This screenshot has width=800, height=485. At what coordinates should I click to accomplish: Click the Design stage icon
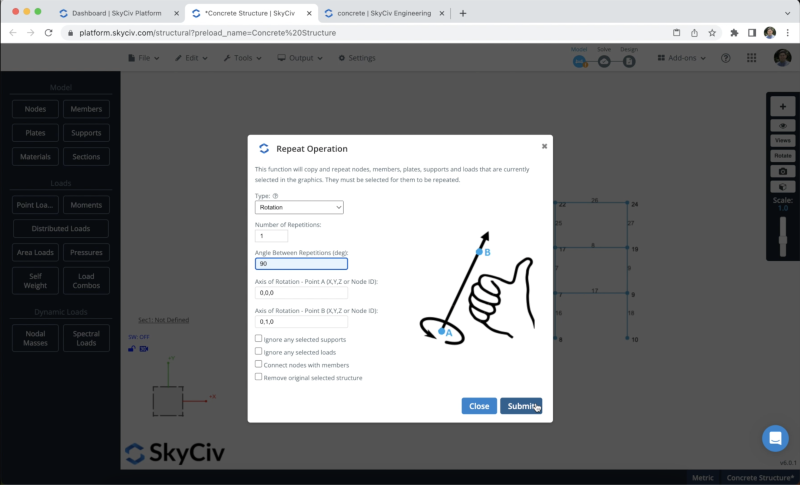(x=629, y=62)
